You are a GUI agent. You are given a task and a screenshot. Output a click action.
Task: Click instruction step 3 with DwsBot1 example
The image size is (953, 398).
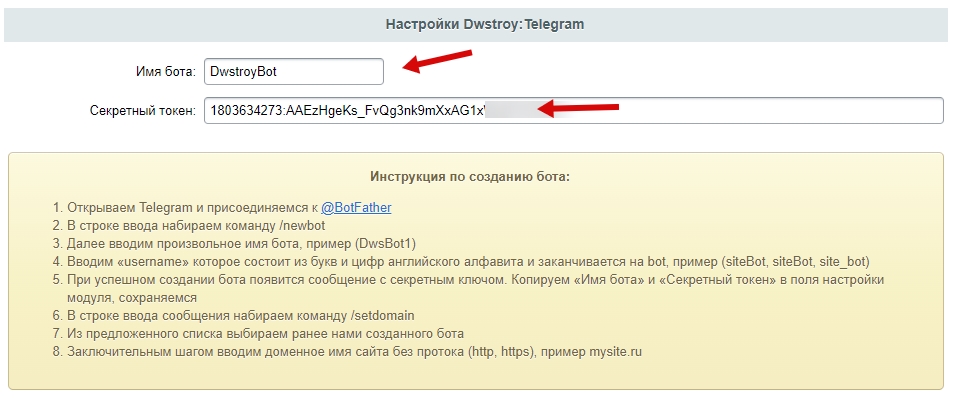[234, 244]
